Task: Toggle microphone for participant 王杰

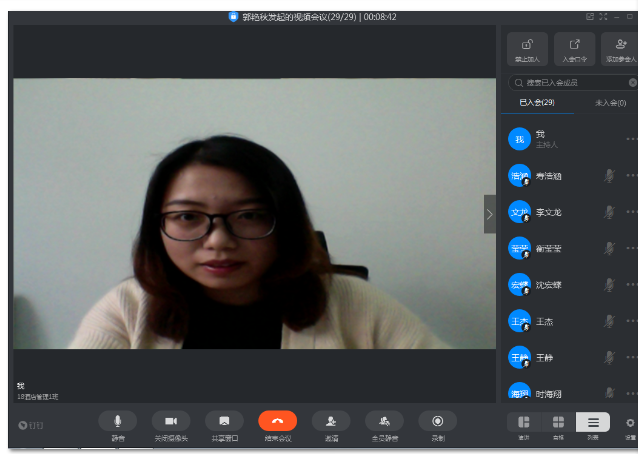Action: 608,321
